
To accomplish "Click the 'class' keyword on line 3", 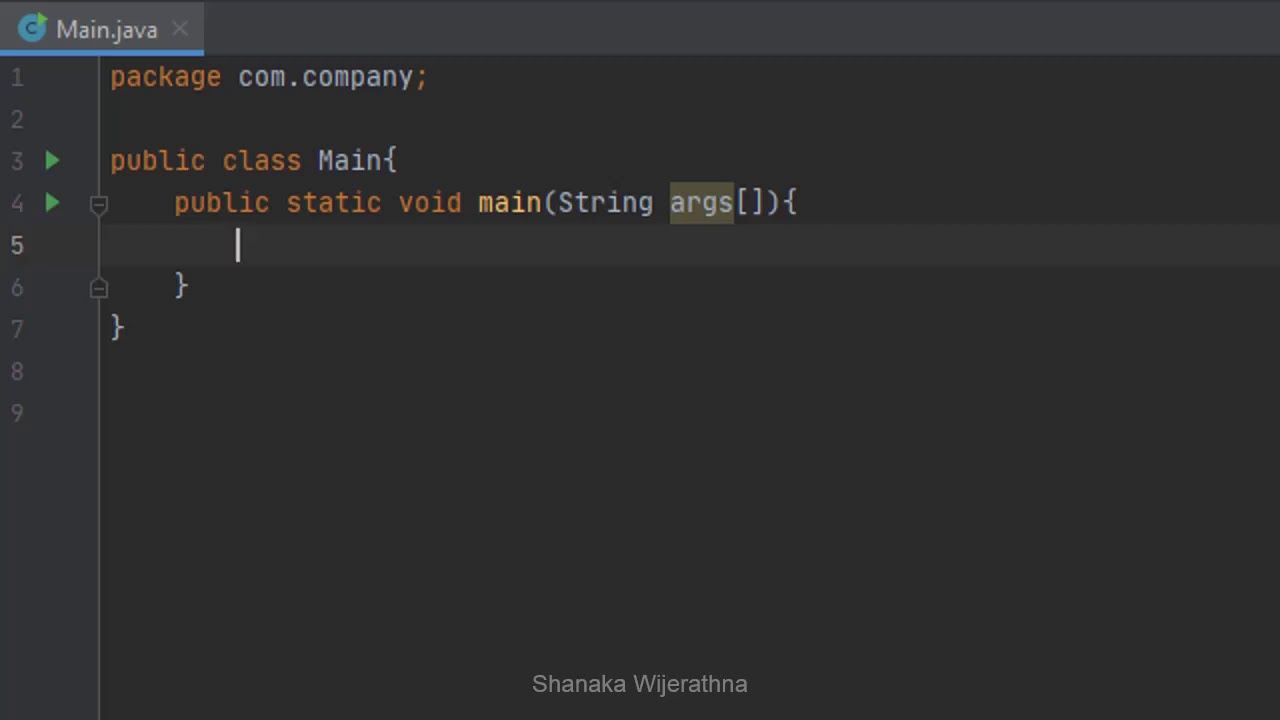I will pos(261,161).
